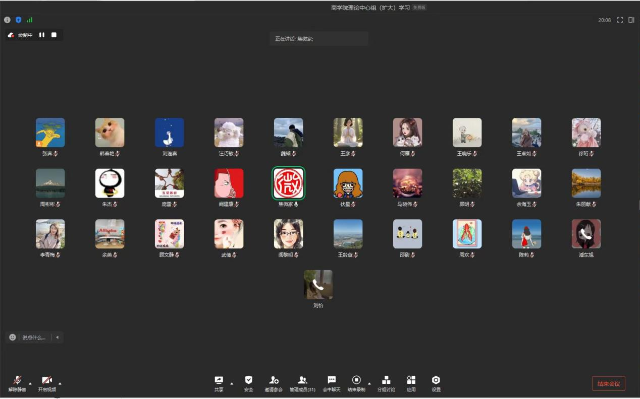
Task: Stop the cloud recording
Action: (54, 35)
